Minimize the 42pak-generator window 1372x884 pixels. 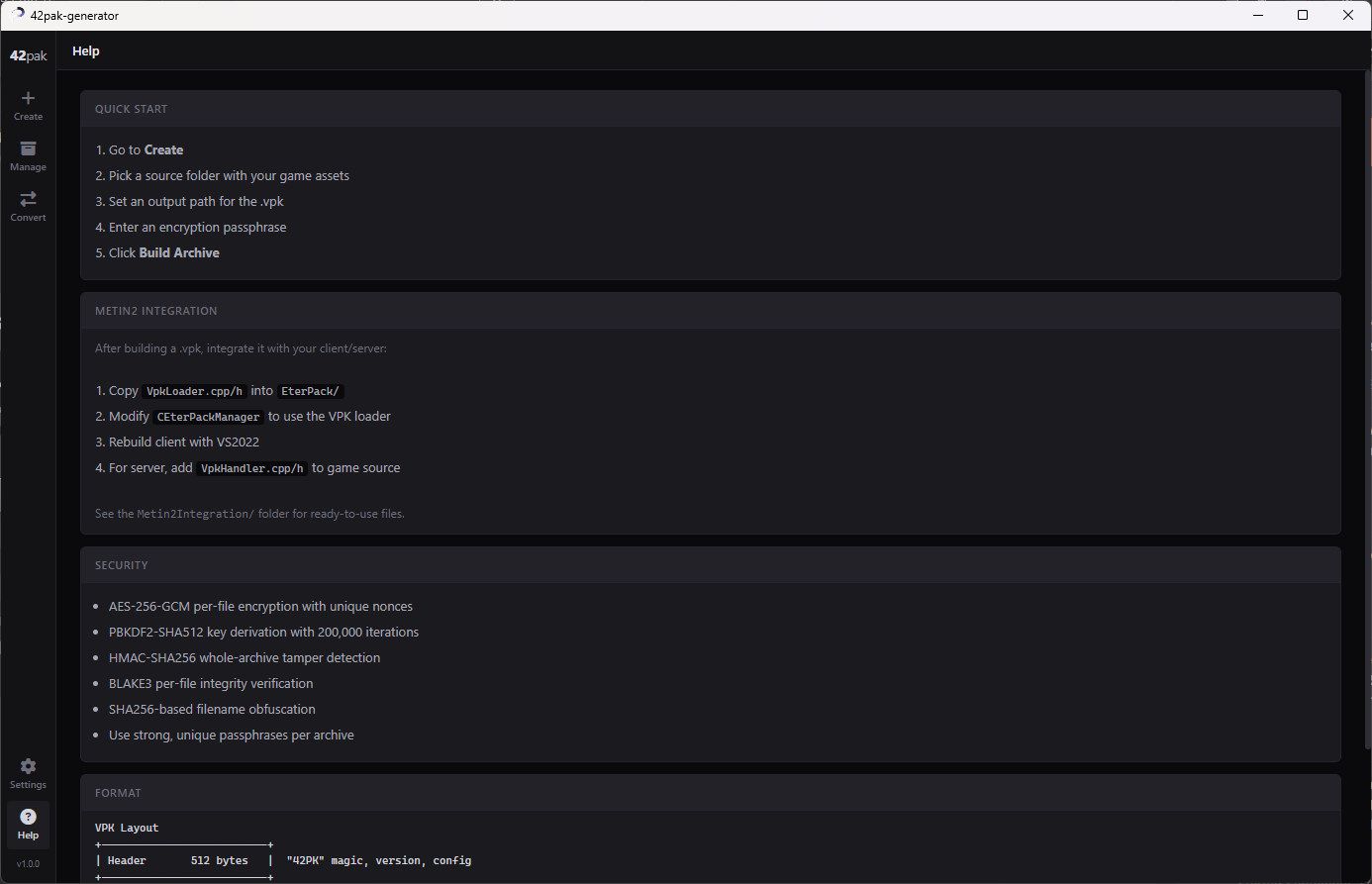pos(1258,15)
